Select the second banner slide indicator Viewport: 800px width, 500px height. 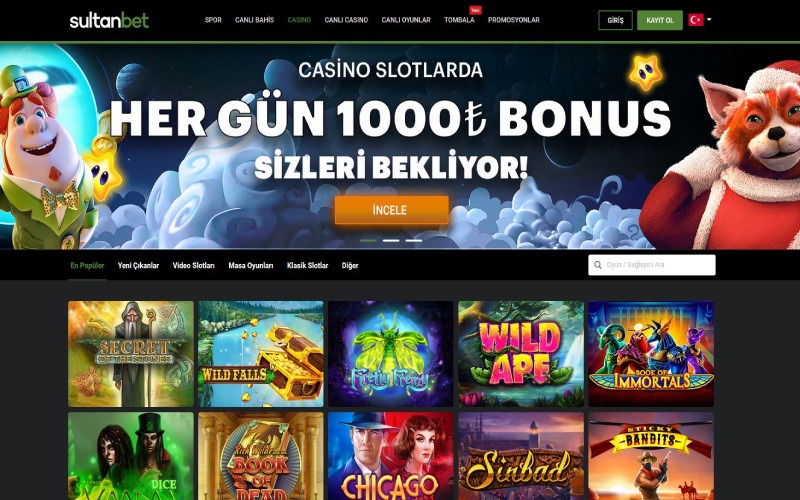click(391, 240)
